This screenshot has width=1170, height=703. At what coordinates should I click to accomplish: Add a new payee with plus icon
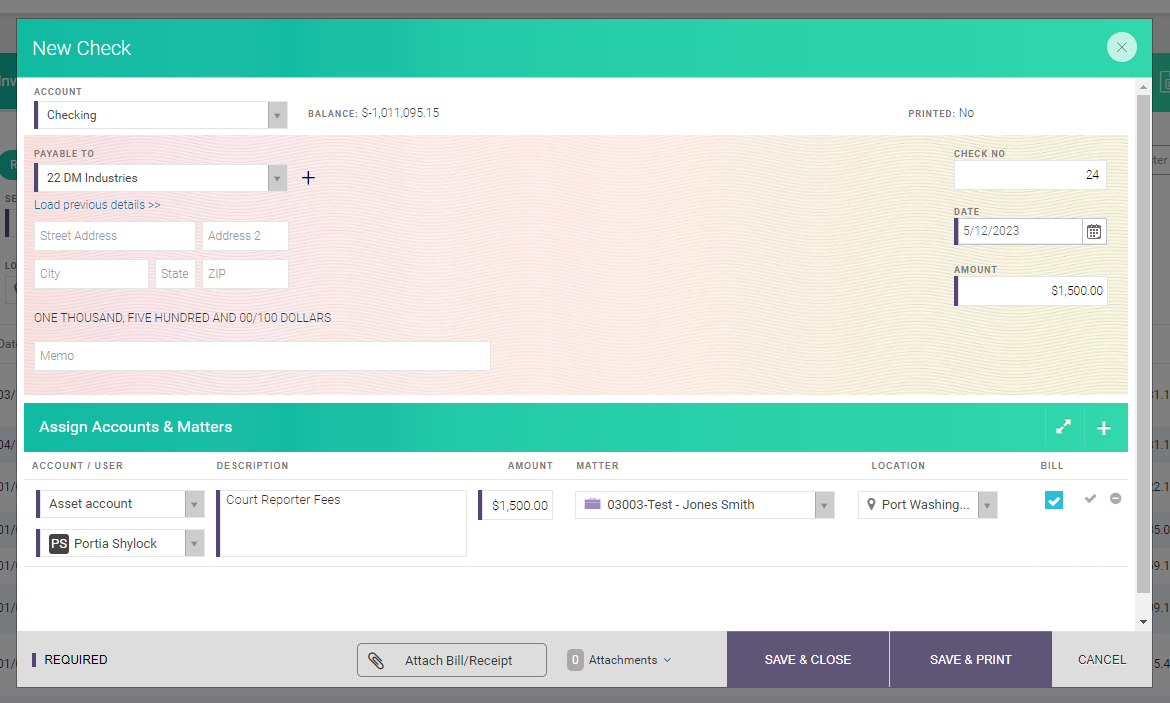308,178
